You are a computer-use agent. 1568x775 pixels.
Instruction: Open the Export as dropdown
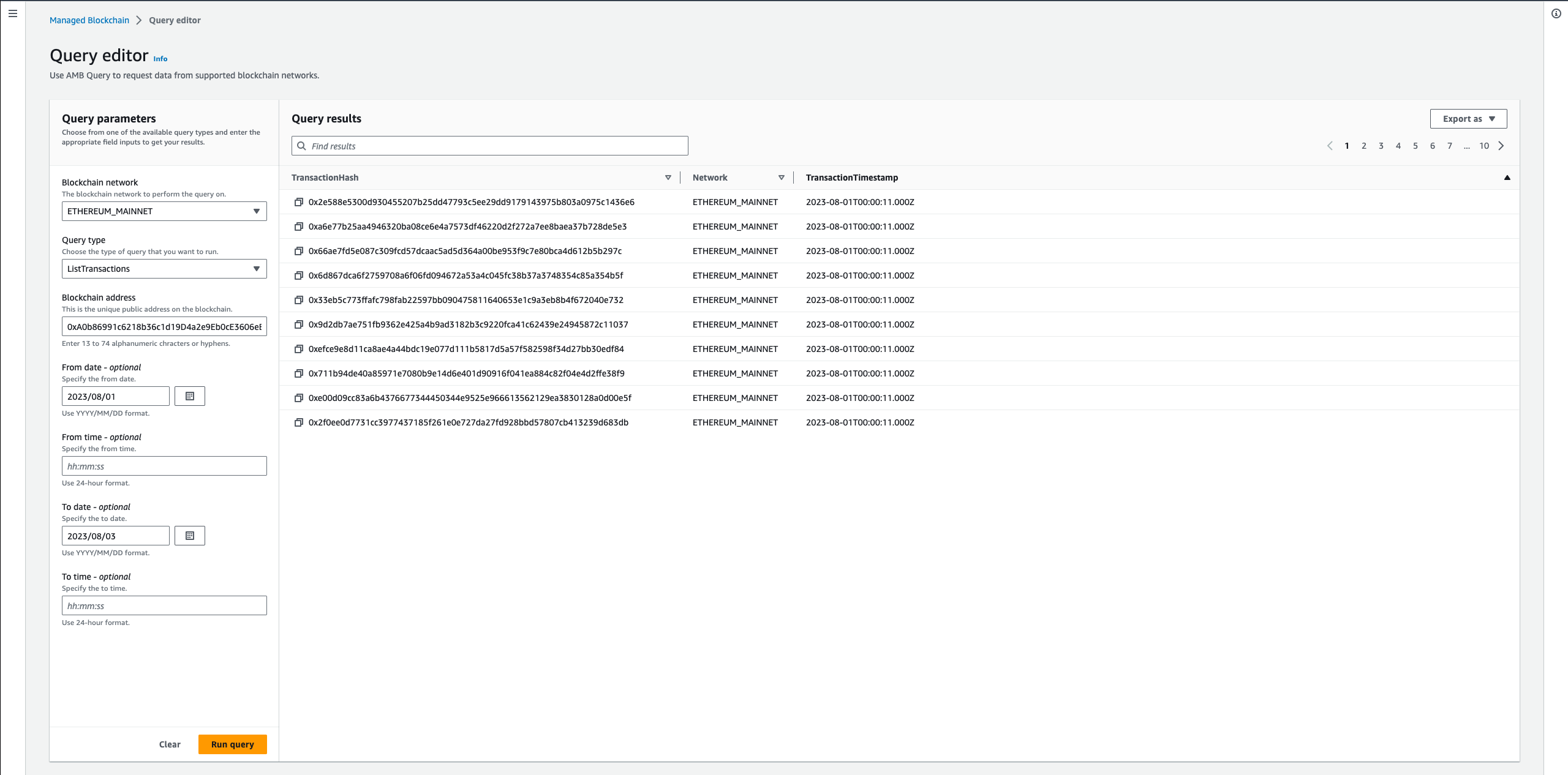click(1468, 119)
